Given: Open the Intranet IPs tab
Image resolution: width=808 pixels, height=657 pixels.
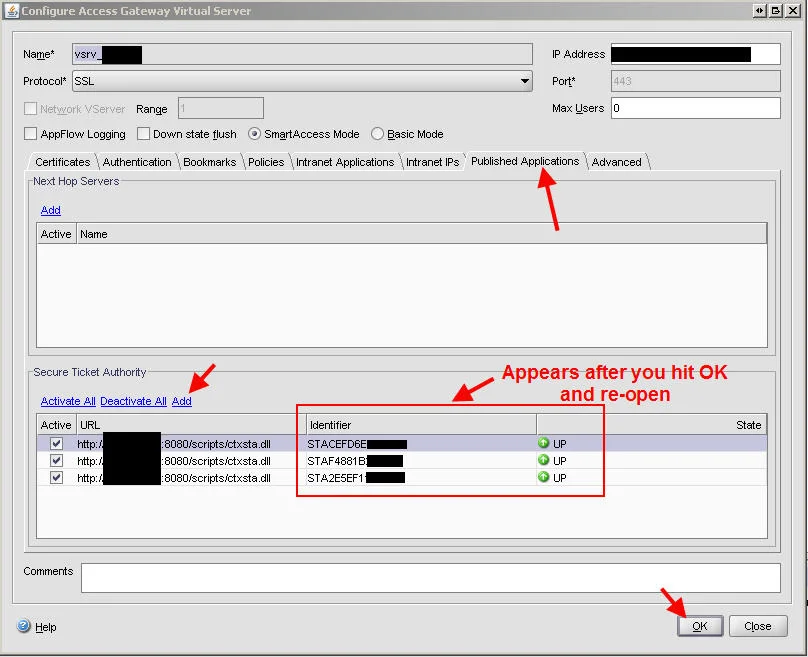Looking at the screenshot, I should tap(432, 162).
